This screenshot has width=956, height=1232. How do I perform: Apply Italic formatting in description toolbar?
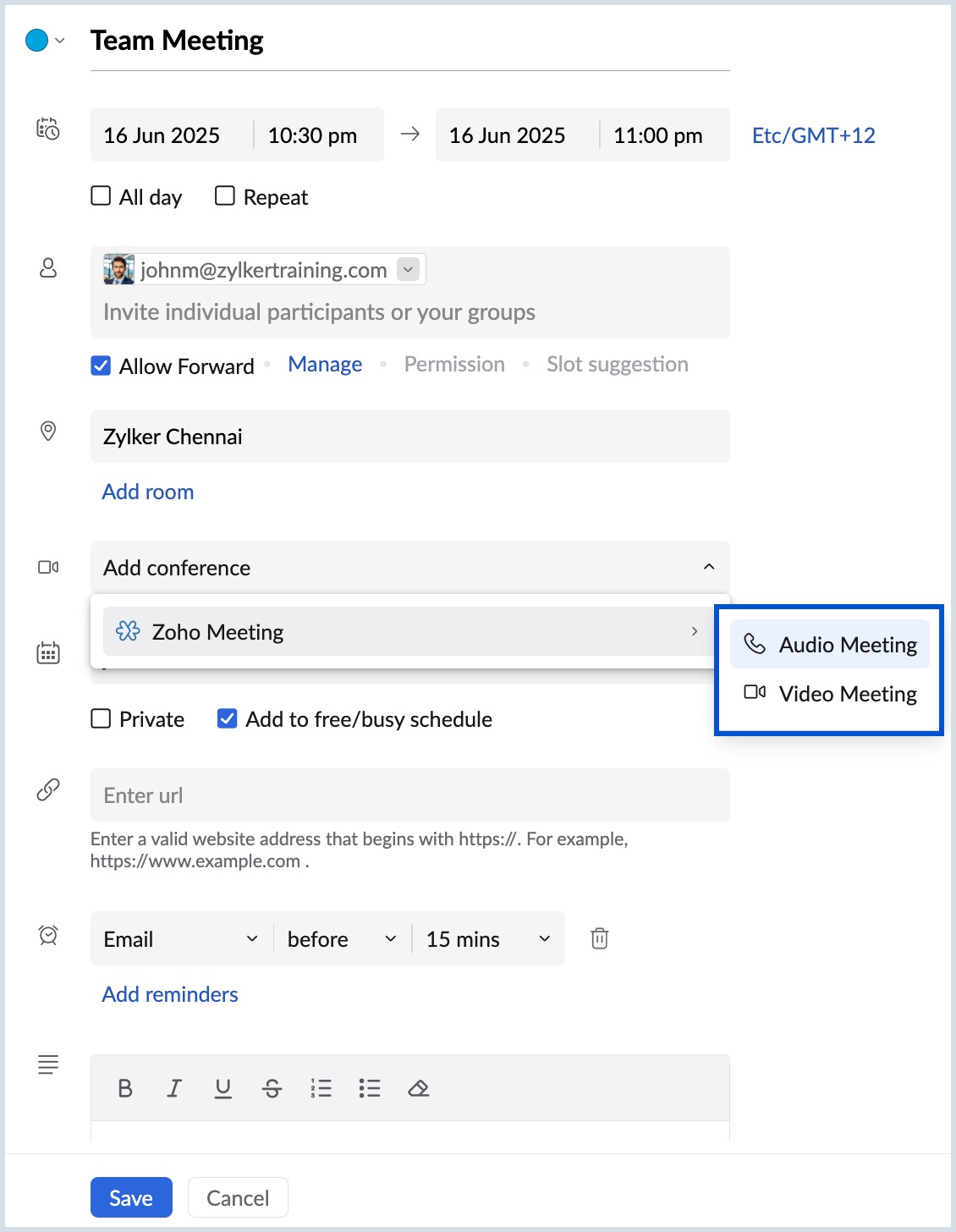[174, 1088]
